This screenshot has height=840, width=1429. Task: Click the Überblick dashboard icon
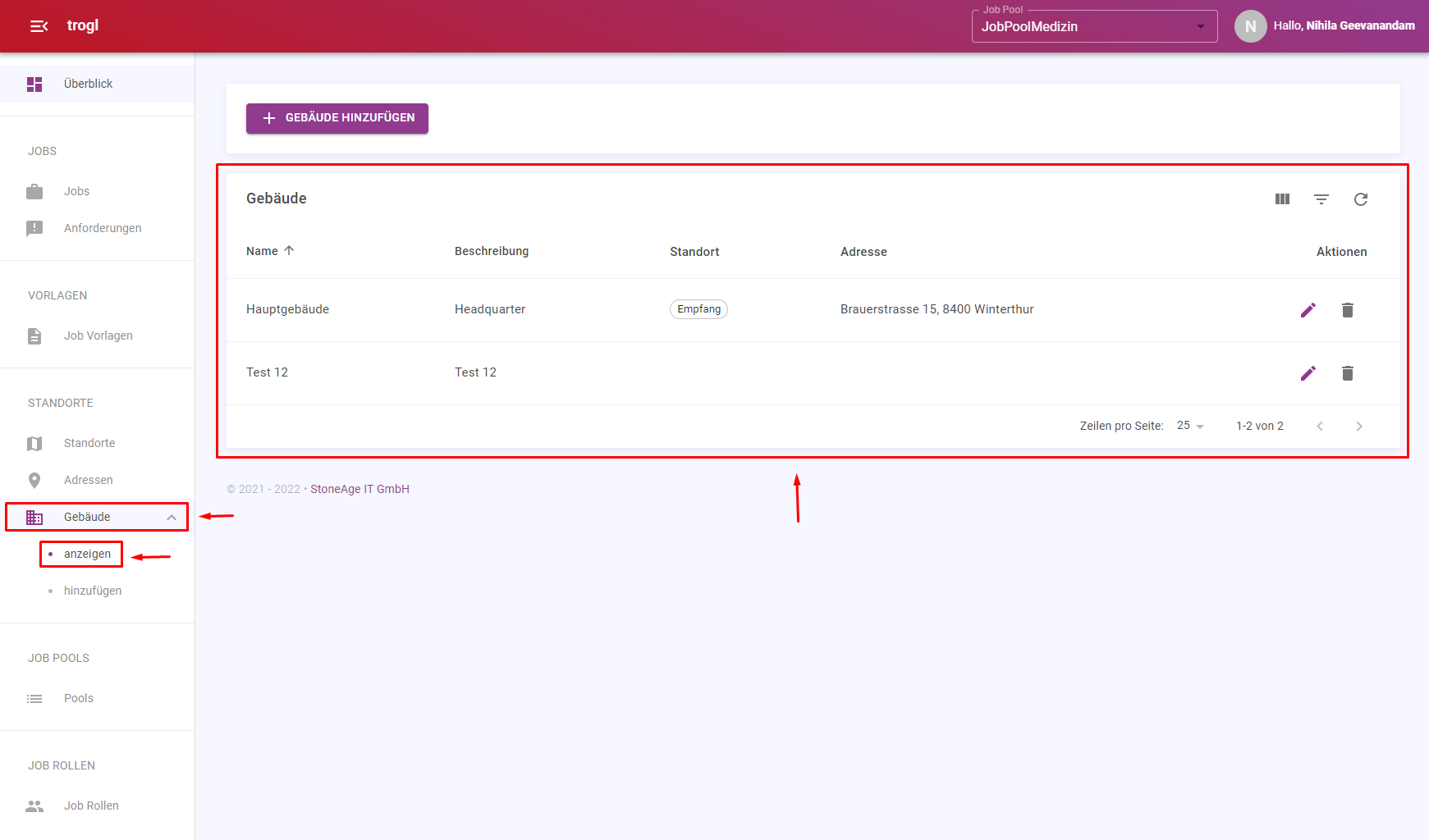(x=34, y=84)
